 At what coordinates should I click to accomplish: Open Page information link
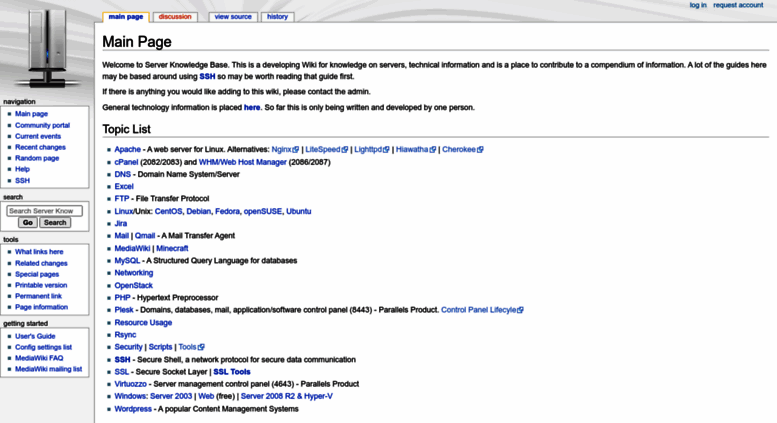41,307
